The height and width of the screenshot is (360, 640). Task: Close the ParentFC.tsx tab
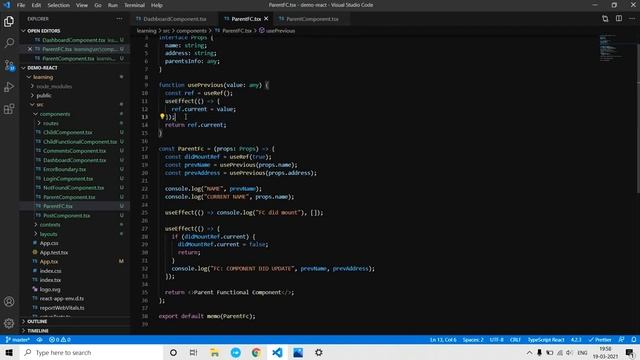(266, 19)
